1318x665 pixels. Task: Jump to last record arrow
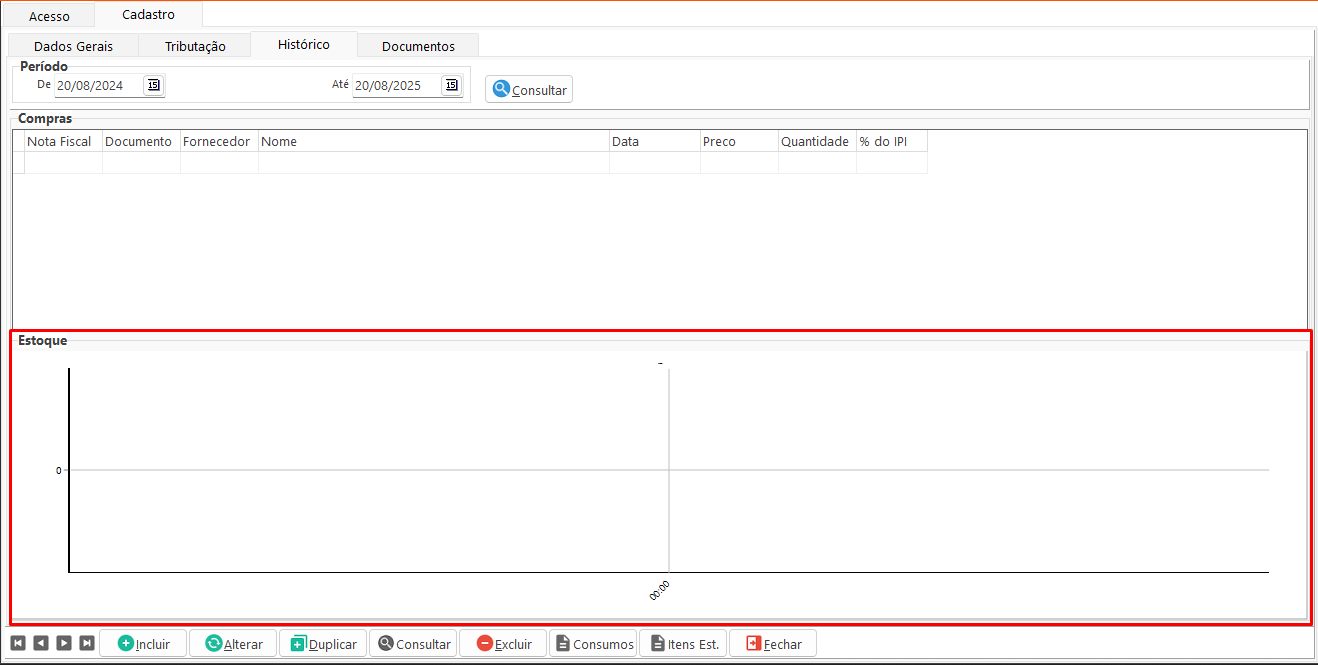pos(87,643)
